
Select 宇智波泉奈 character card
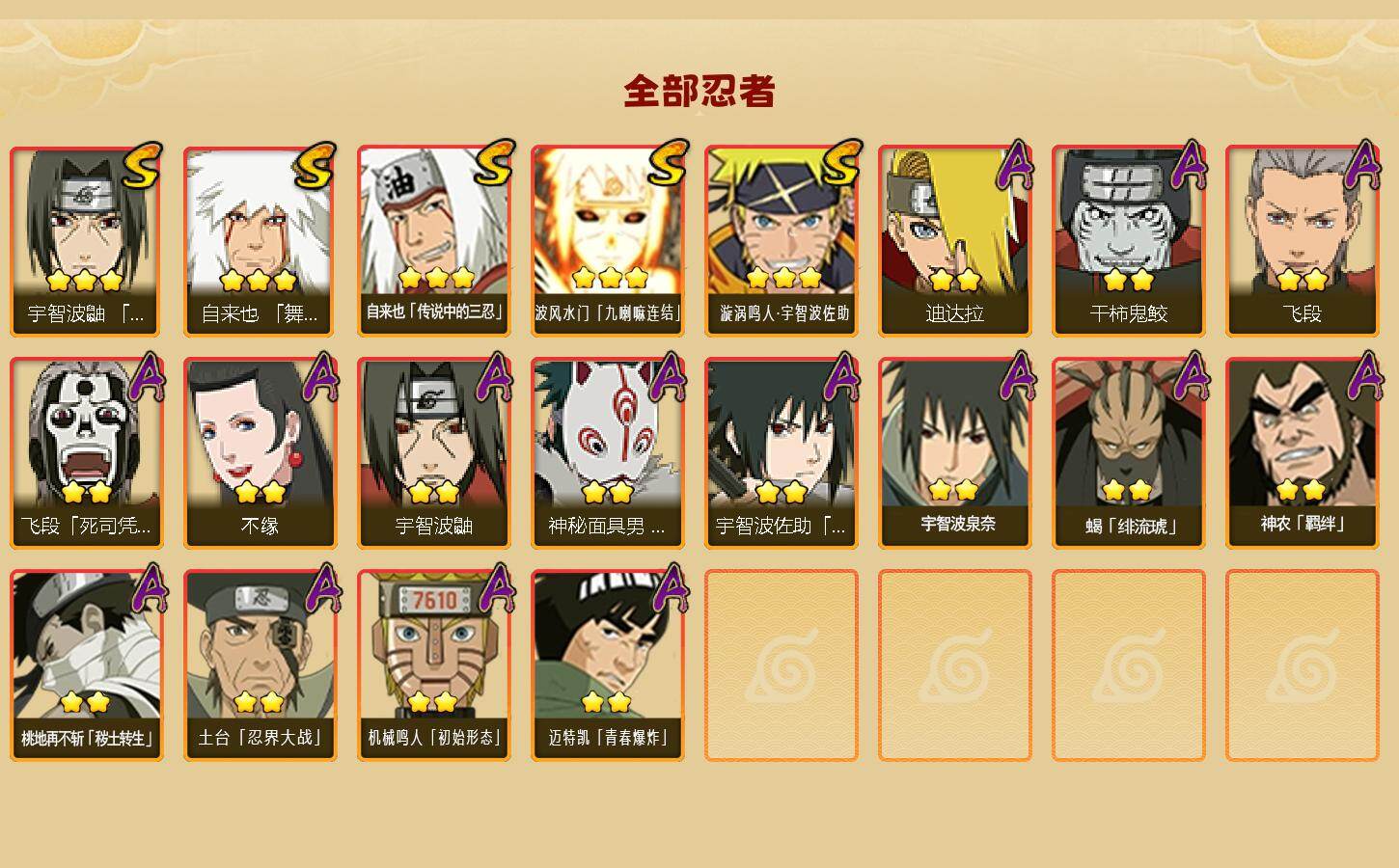(954, 453)
